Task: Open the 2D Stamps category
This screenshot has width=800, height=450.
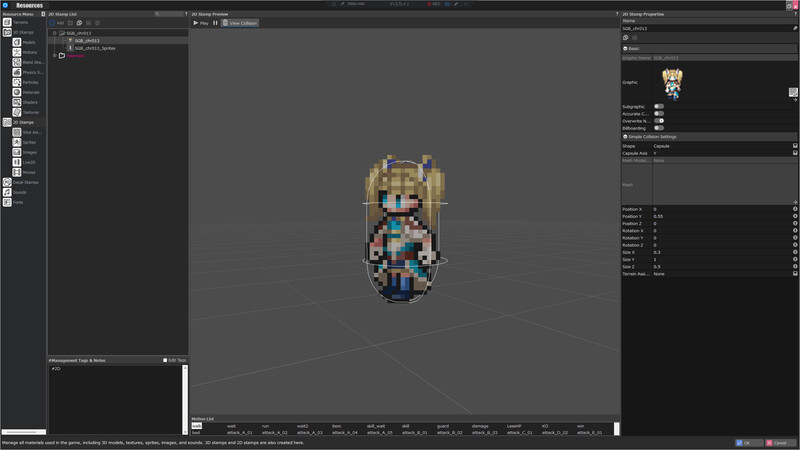Action: click(18, 122)
